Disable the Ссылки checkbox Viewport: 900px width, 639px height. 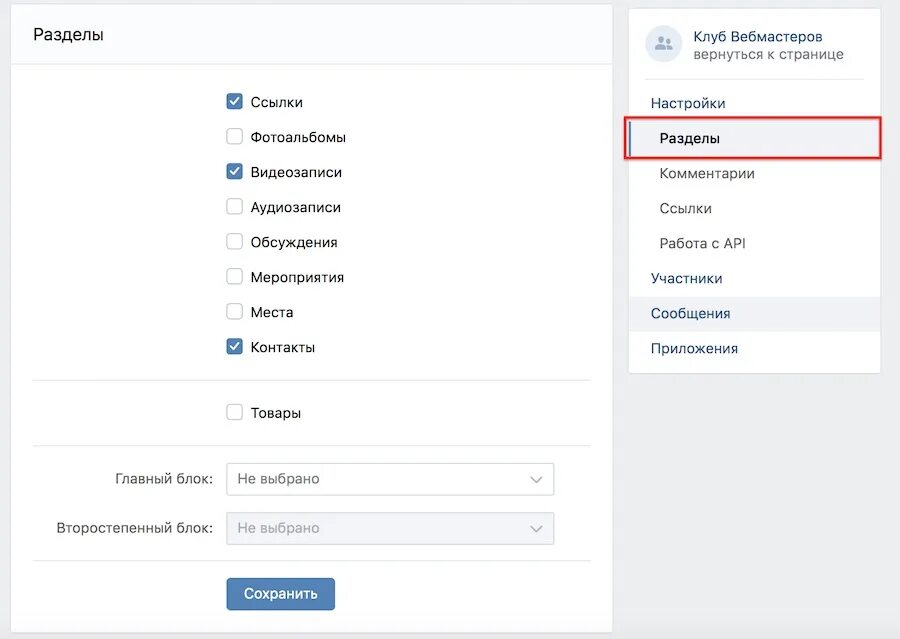pos(234,101)
